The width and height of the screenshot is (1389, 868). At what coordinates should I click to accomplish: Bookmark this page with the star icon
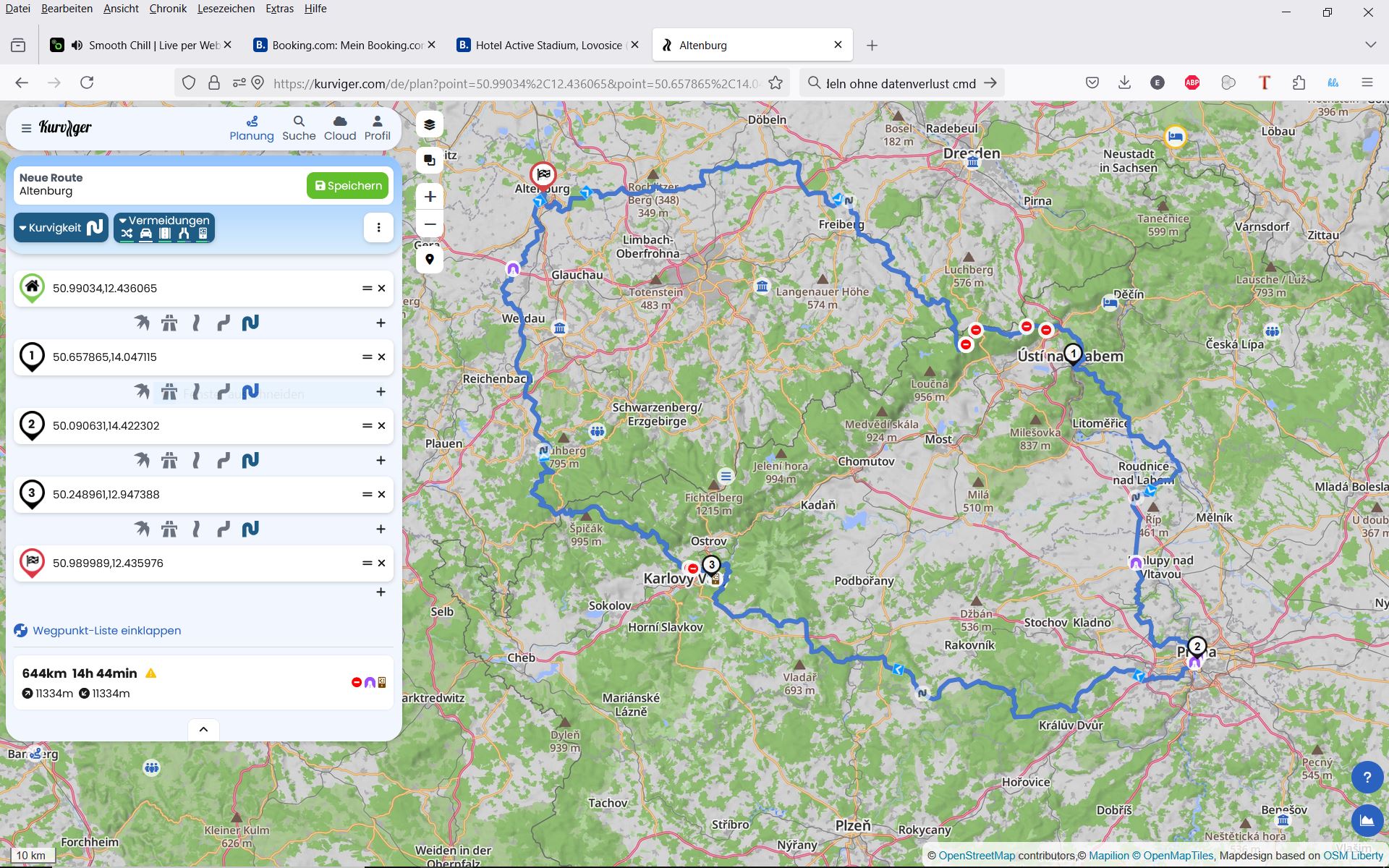pyautogui.click(x=776, y=83)
